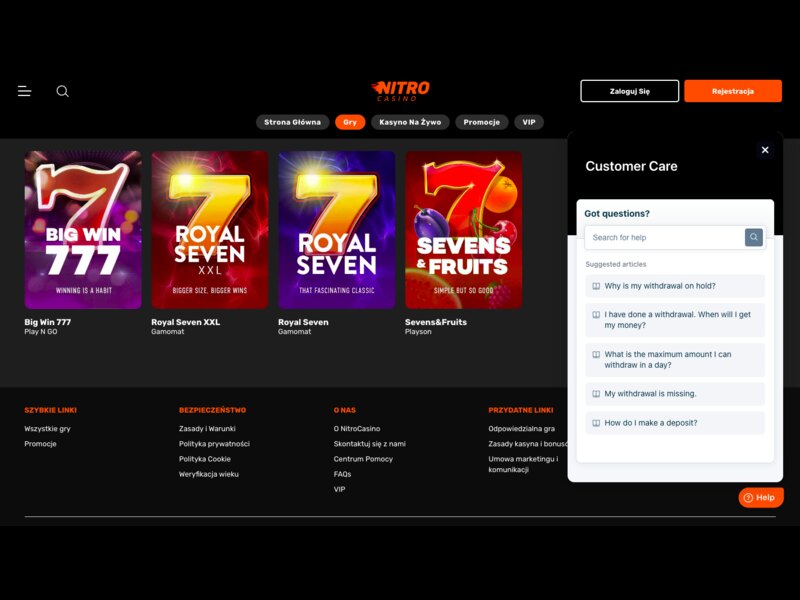Viewport: 800px width, 600px height.
Task: Open the hamburger navigation menu
Action: click(x=24, y=91)
